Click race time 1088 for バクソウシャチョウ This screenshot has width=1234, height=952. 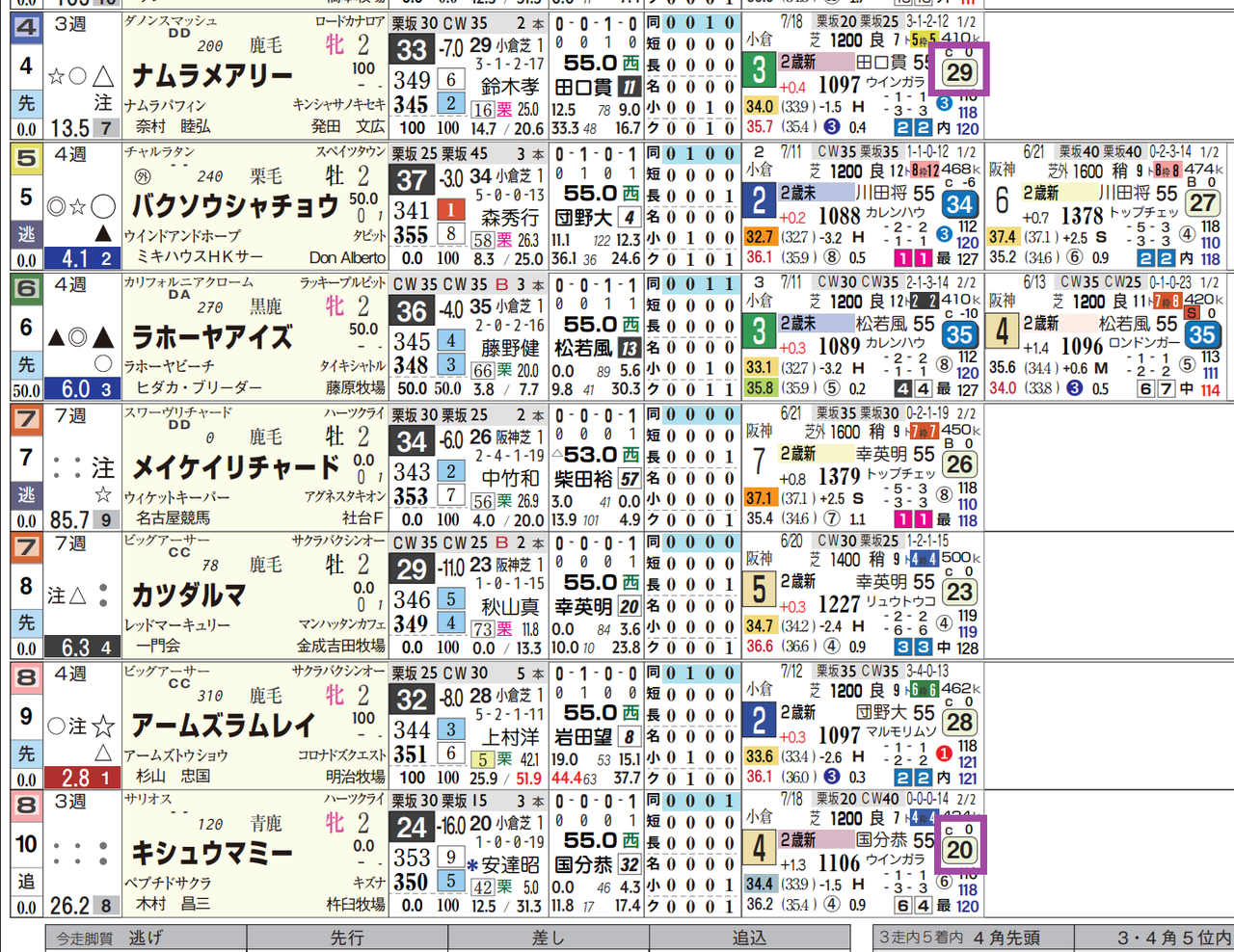coord(839,215)
